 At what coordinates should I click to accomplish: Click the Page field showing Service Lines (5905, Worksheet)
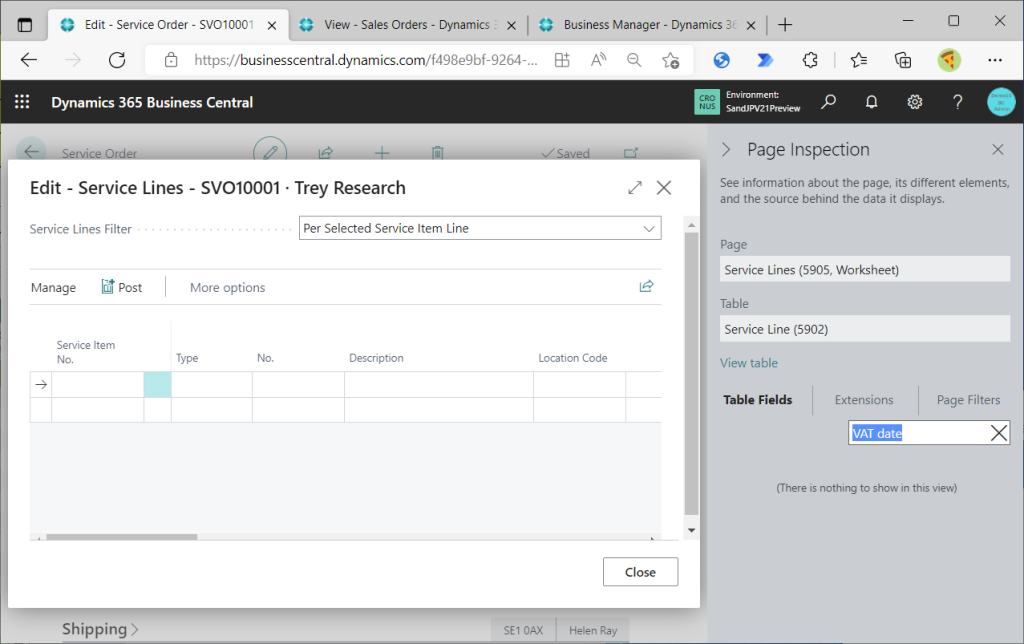click(865, 270)
